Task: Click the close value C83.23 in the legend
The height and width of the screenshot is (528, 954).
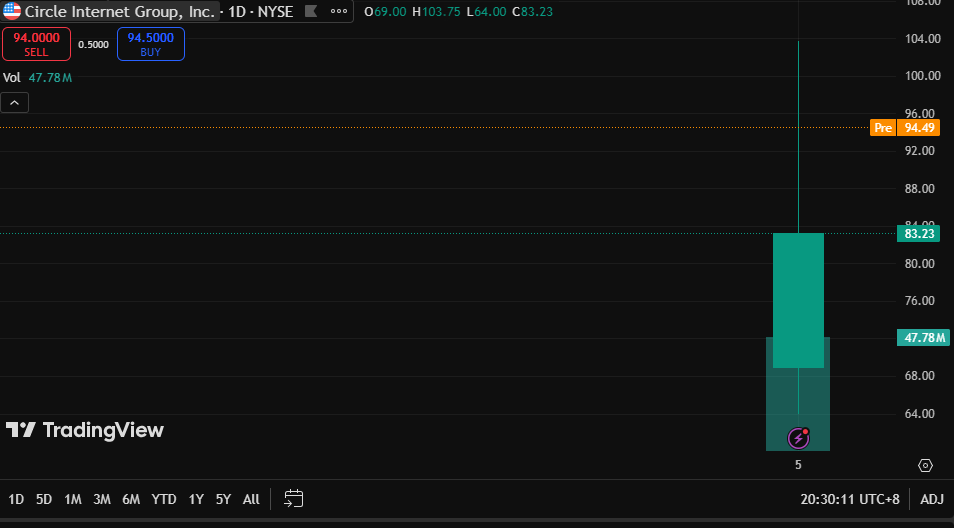Action: (532, 12)
